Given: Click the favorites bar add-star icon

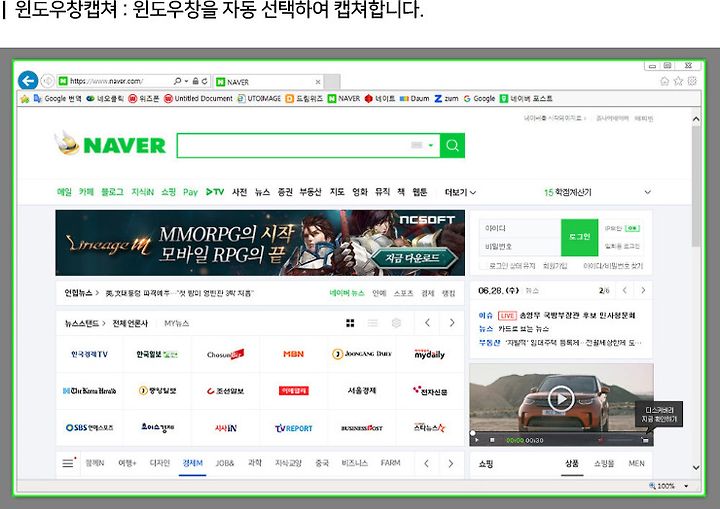Looking at the screenshot, I should coord(25,99).
